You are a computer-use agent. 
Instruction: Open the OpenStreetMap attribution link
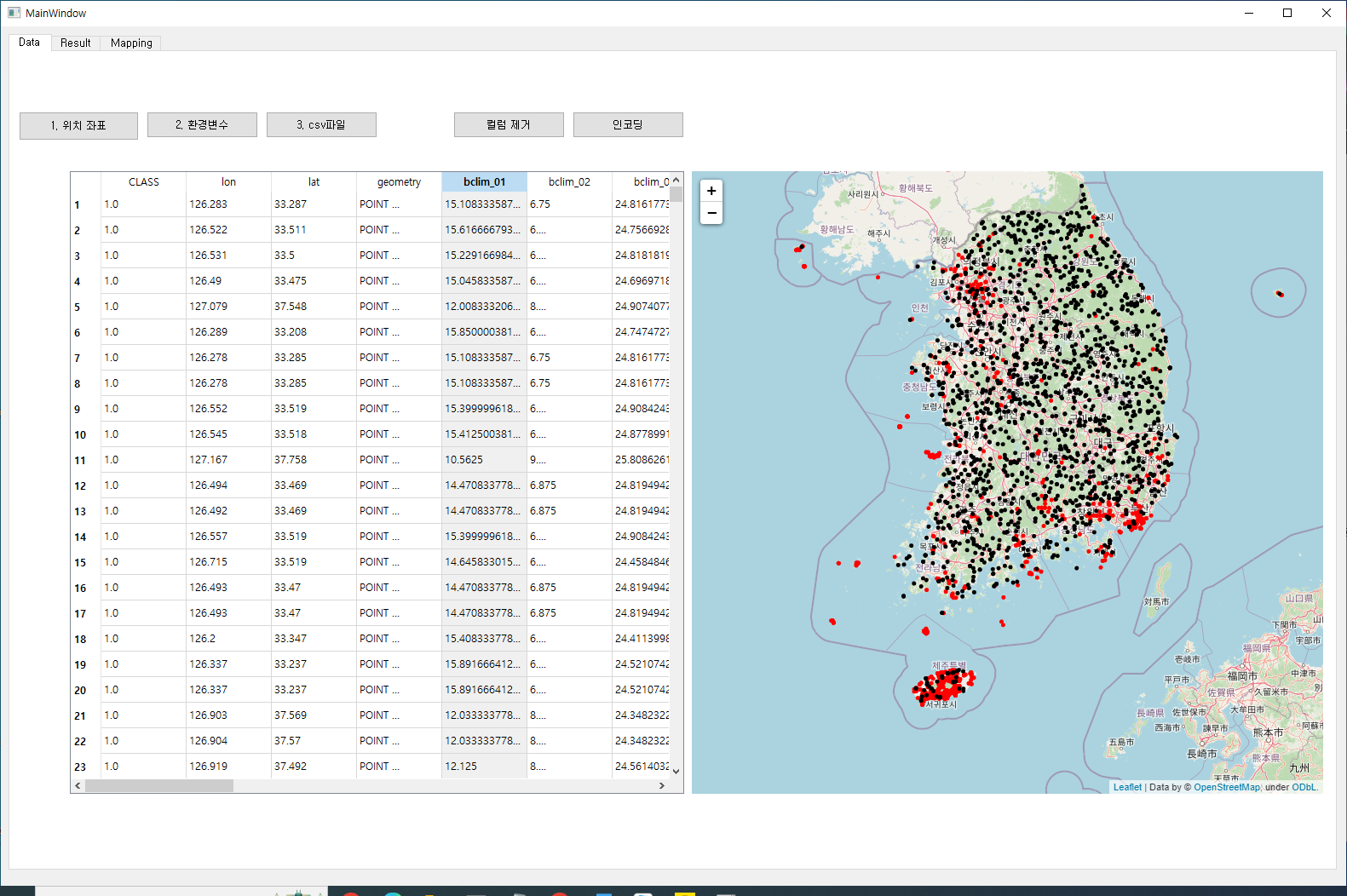coord(1227,787)
